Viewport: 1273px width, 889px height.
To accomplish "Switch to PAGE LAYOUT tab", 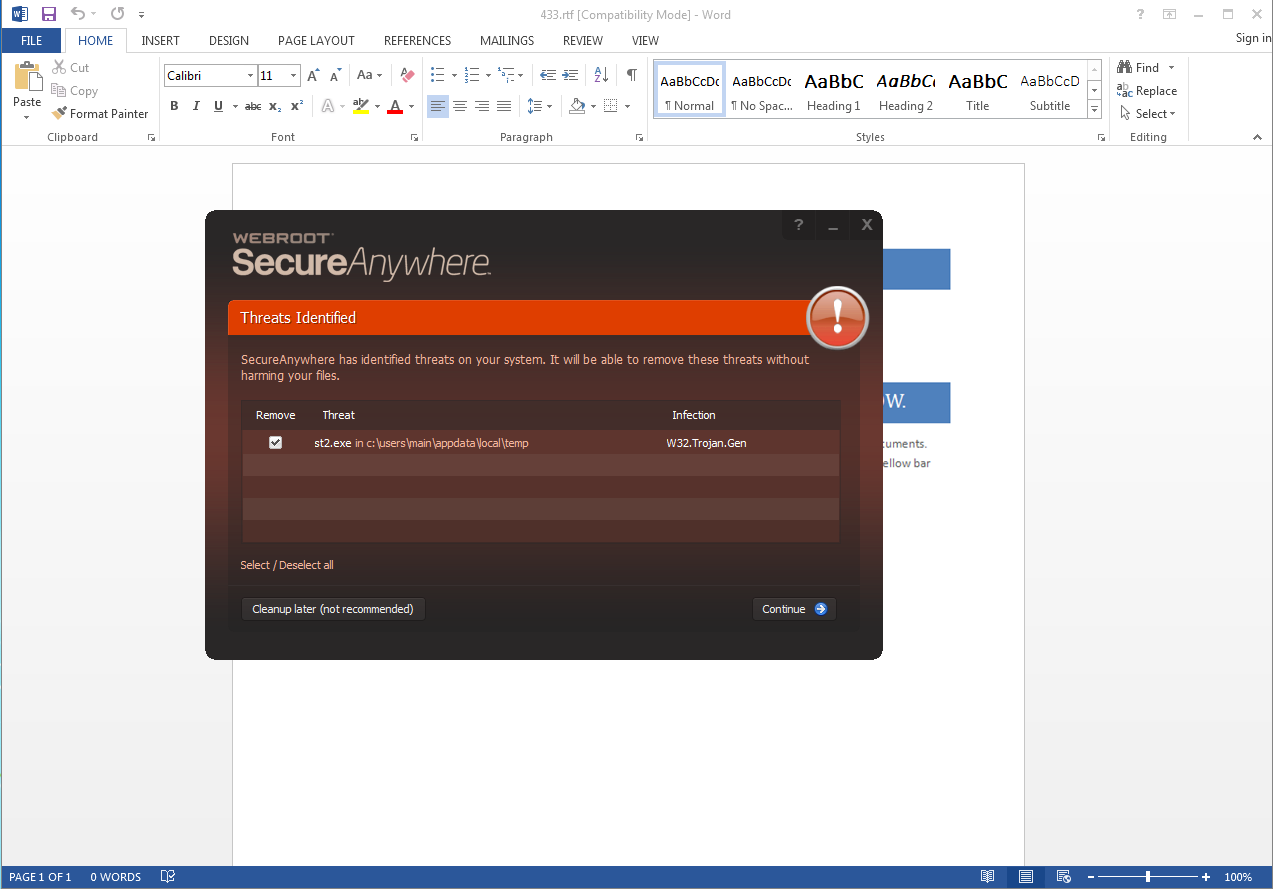I will (x=316, y=41).
